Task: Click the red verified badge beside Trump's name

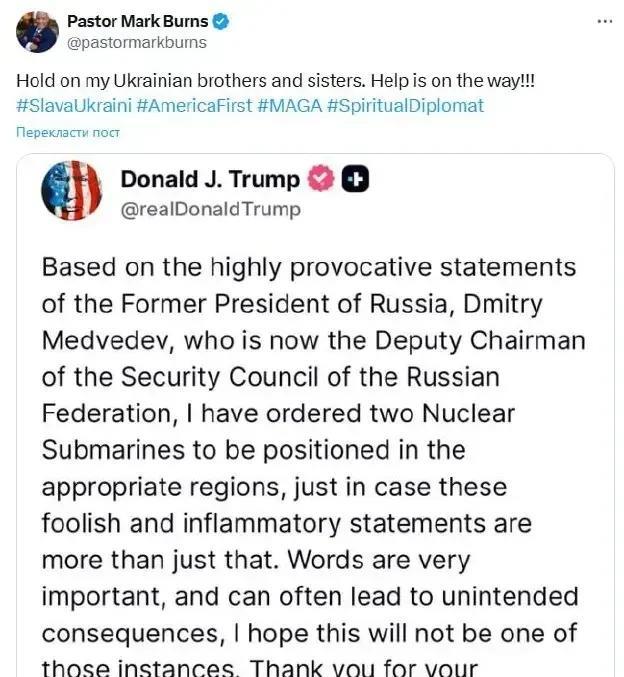Action: pyautogui.click(x=320, y=180)
